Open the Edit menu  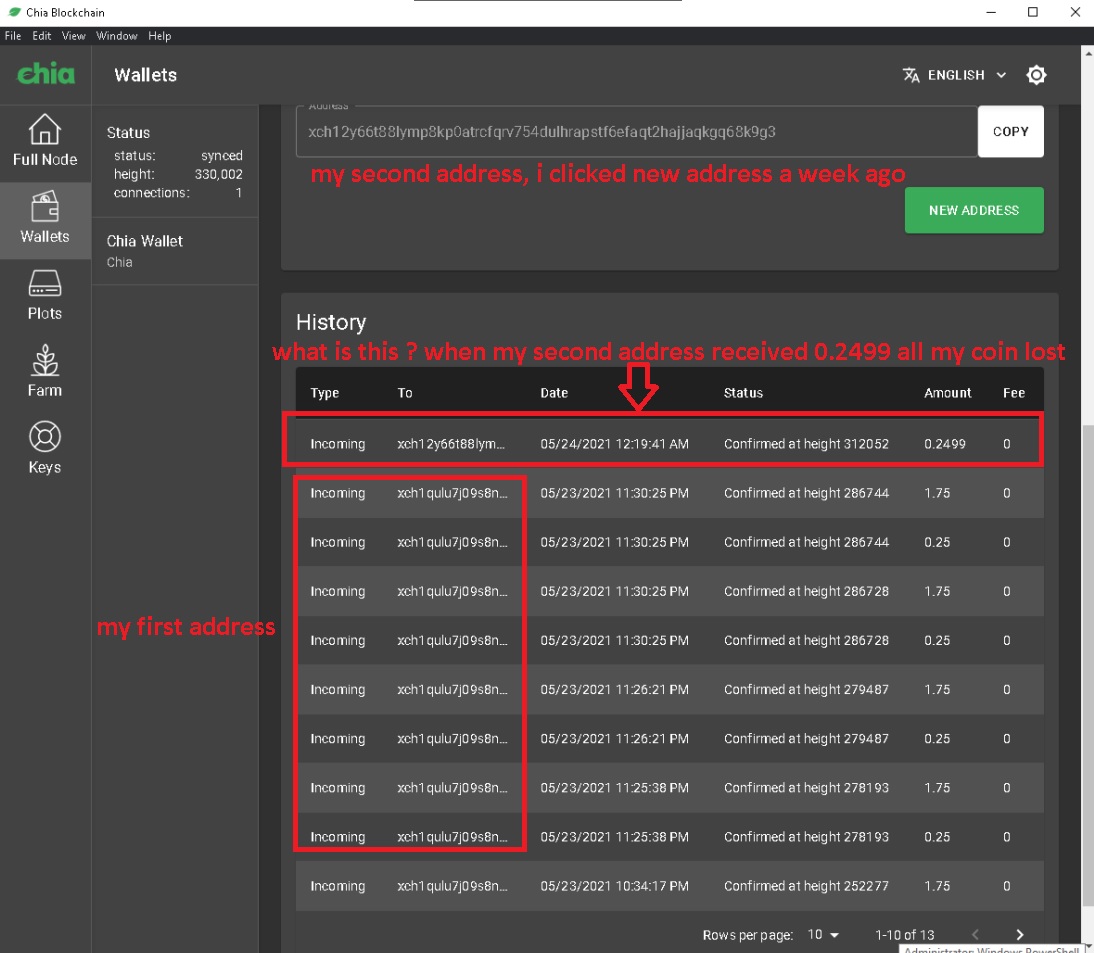[x=42, y=36]
